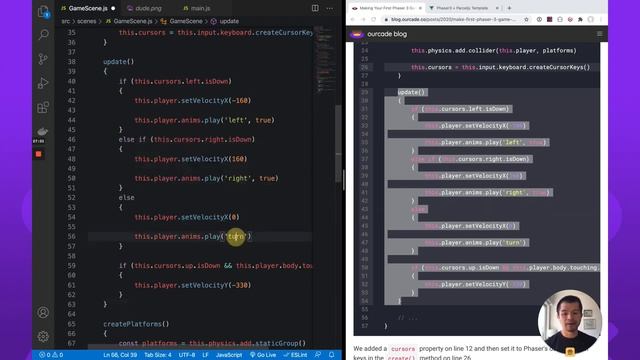Viewport: 640px width, 360px height.
Task: Click line number 56 in the gutter
Action: click(71, 237)
